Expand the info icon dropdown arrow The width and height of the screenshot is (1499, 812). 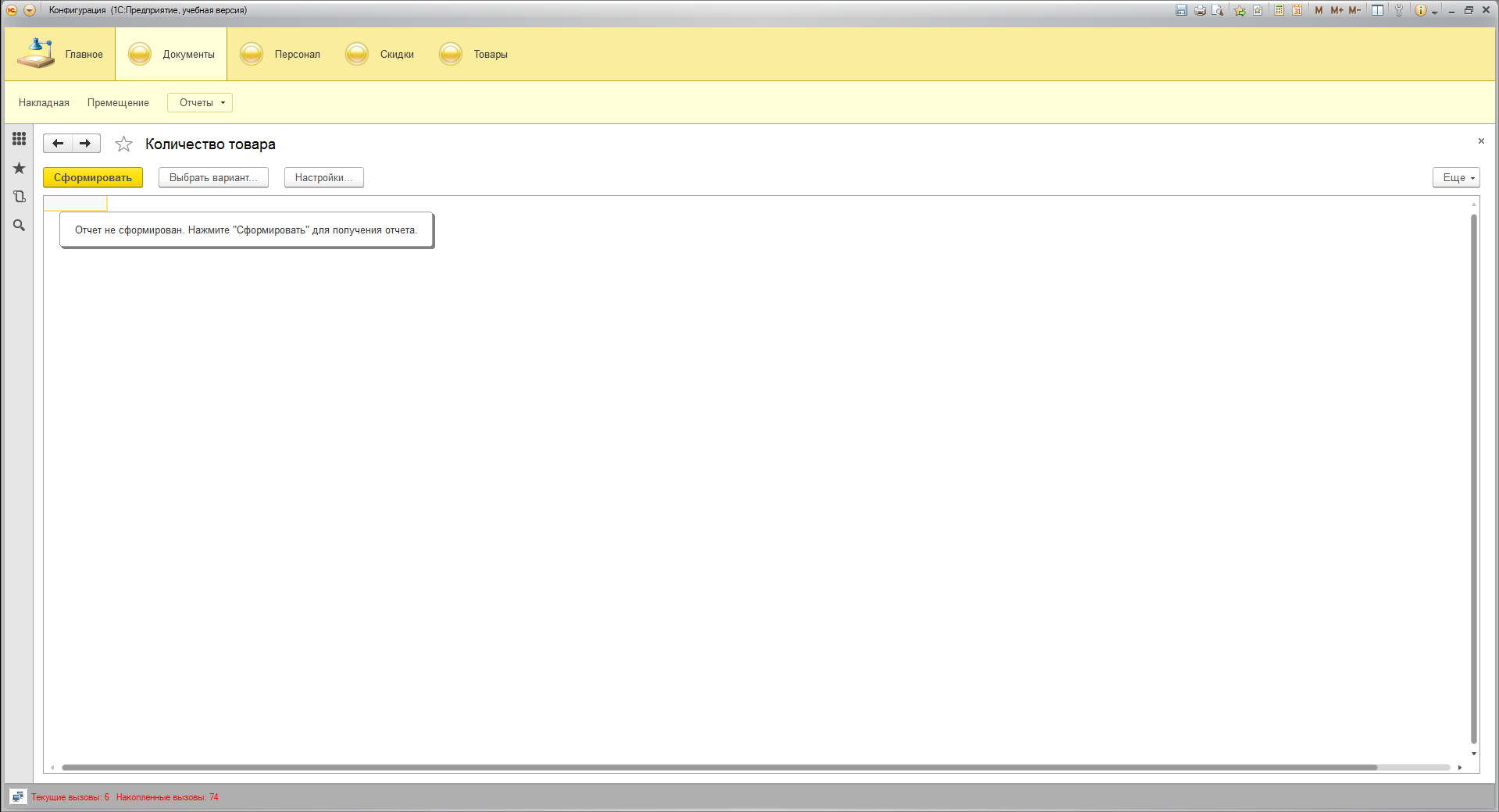point(1435,12)
